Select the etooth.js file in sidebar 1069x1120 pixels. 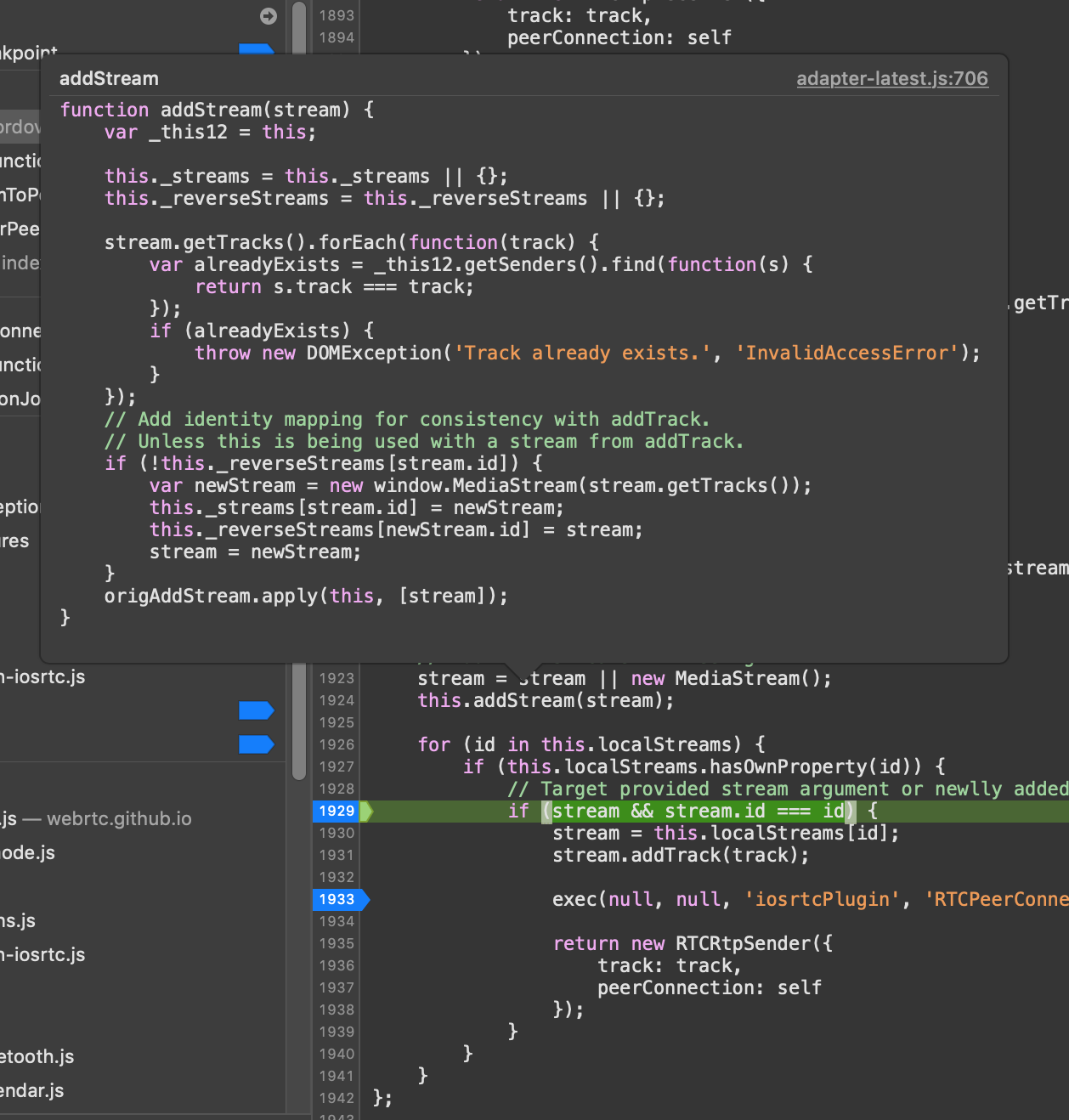(37, 1056)
